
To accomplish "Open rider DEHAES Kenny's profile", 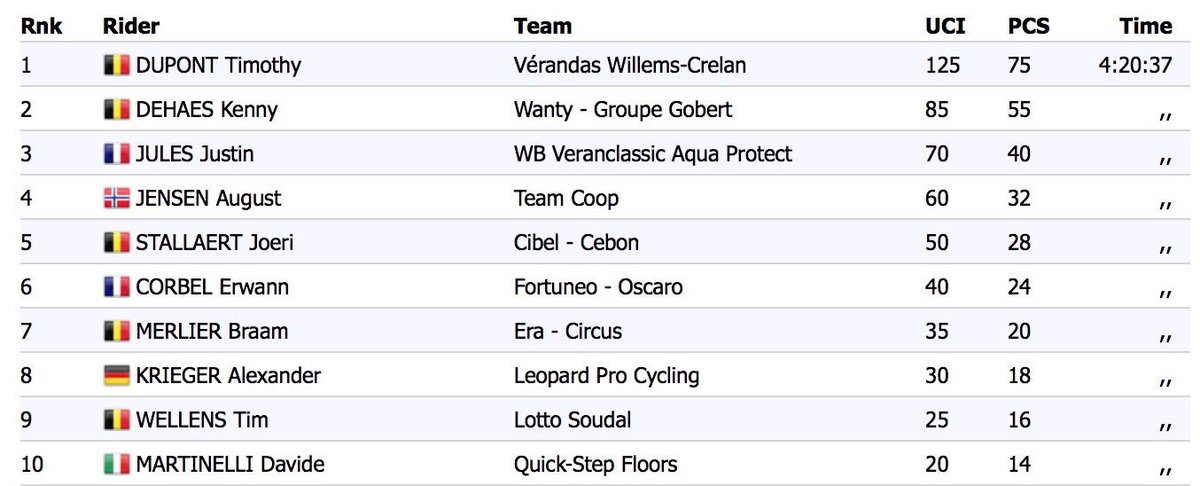I will point(207,110).
